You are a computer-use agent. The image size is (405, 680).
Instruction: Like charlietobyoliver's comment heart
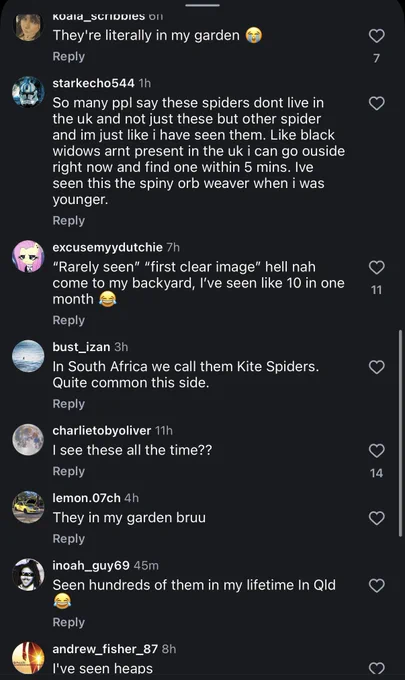click(x=376, y=451)
